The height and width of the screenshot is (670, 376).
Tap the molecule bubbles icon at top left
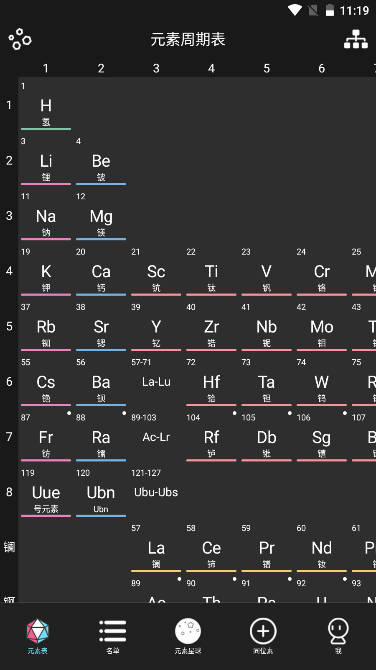point(20,39)
